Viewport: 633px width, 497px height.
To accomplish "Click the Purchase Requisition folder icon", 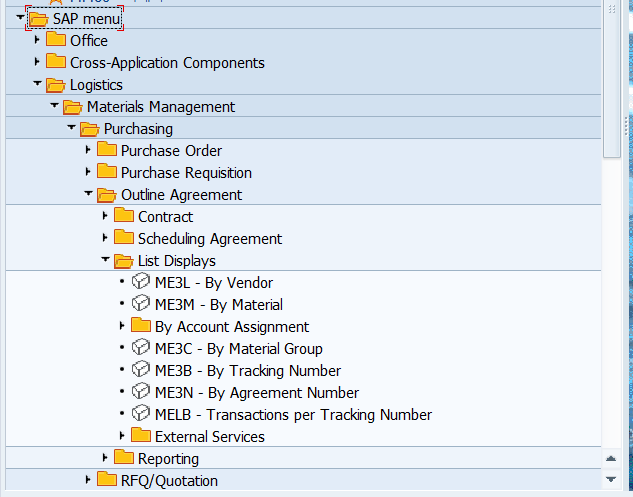I will point(107,171).
